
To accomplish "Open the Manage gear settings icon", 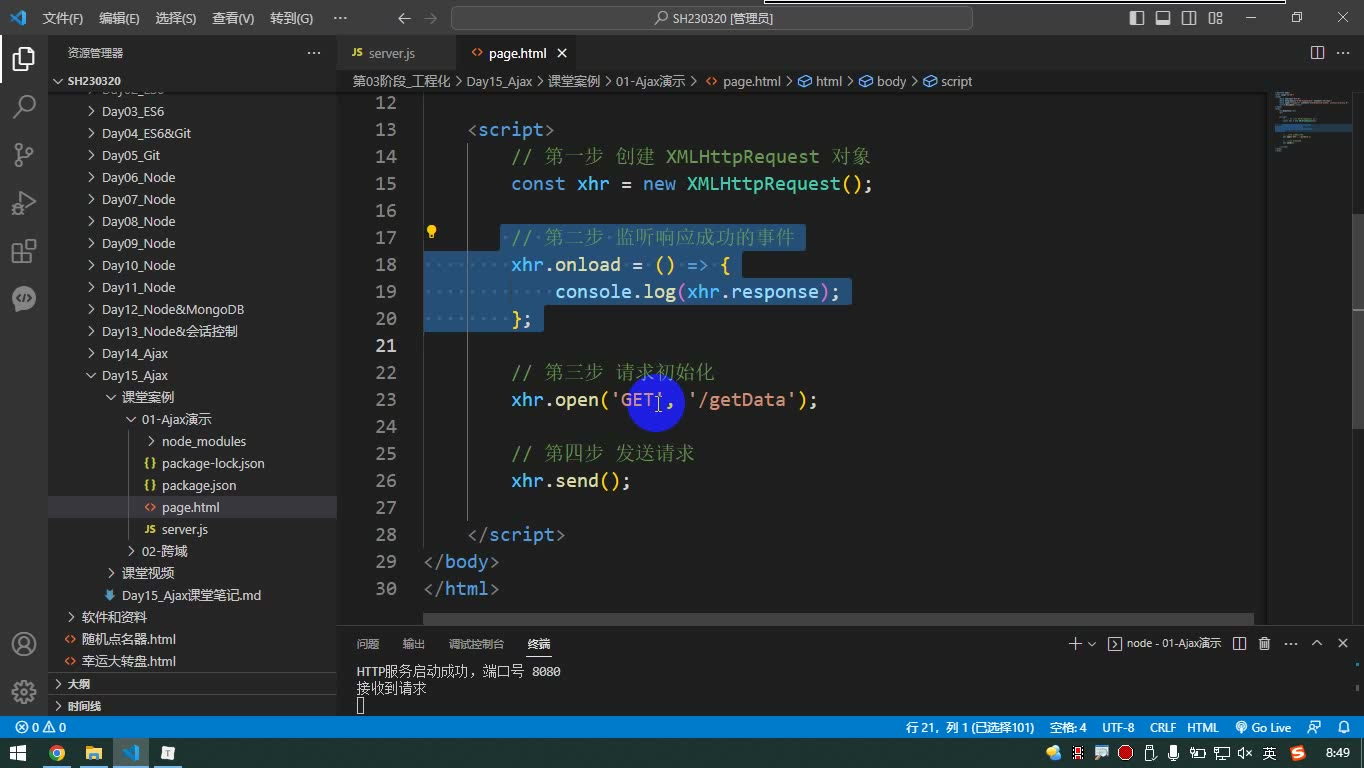I will click(x=24, y=692).
